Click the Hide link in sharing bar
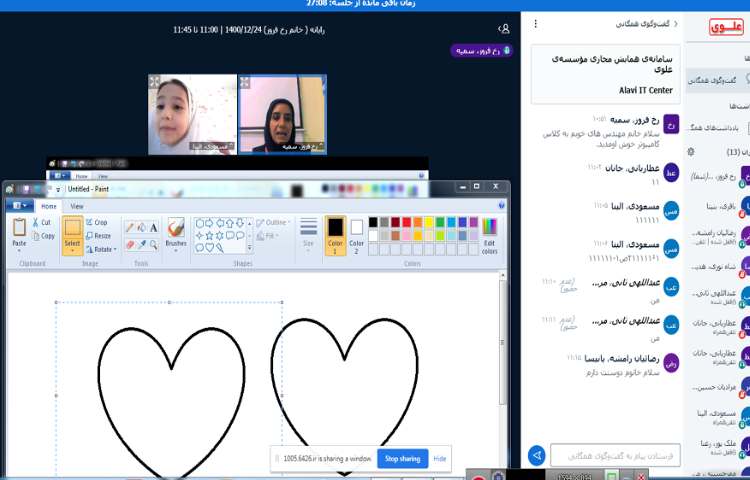 pyautogui.click(x=440, y=458)
